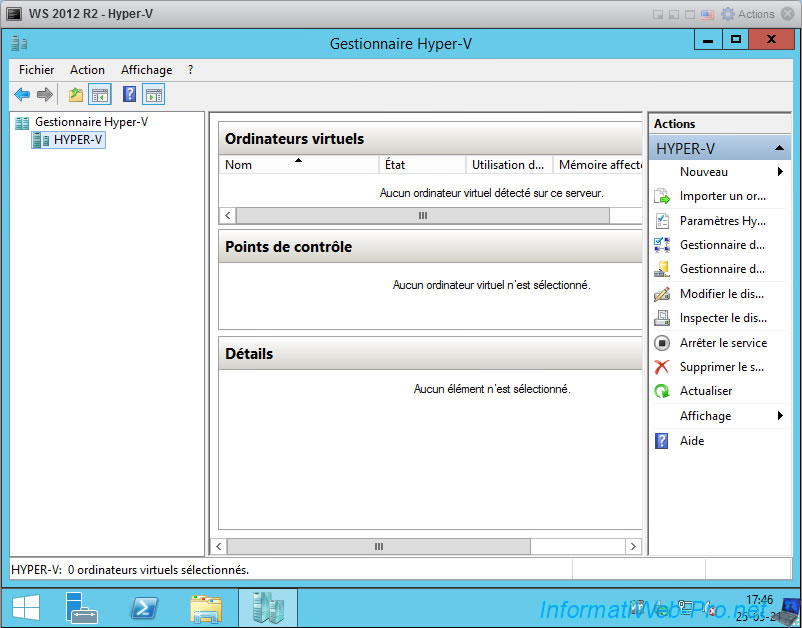Sort by the Nom column header
The width and height of the screenshot is (802, 628).
(x=299, y=165)
